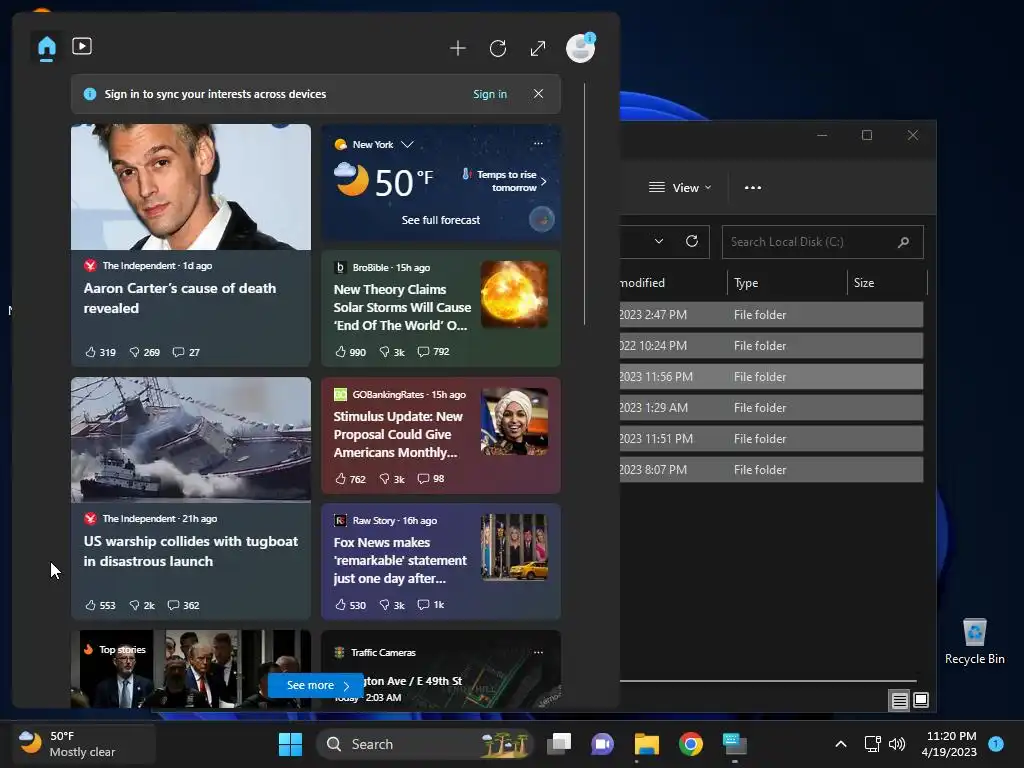The width and height of the screenshot is (1024, 768).
Task: Refresh the widgets feed
Action: 498,48
